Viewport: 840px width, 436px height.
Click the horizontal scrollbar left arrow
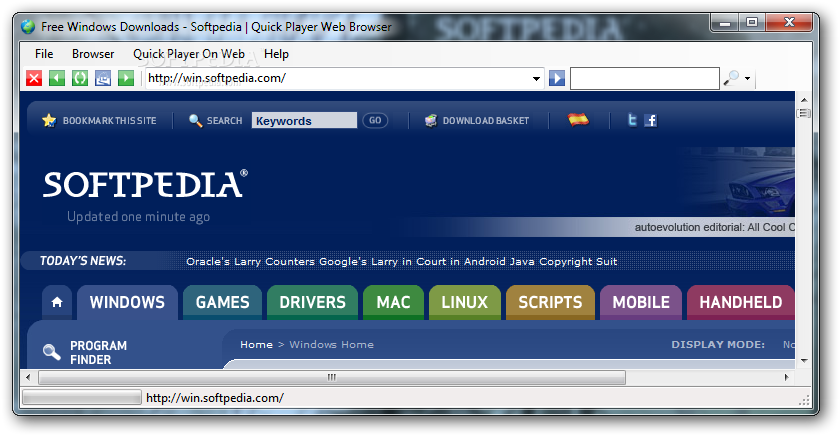pos(28,377)
